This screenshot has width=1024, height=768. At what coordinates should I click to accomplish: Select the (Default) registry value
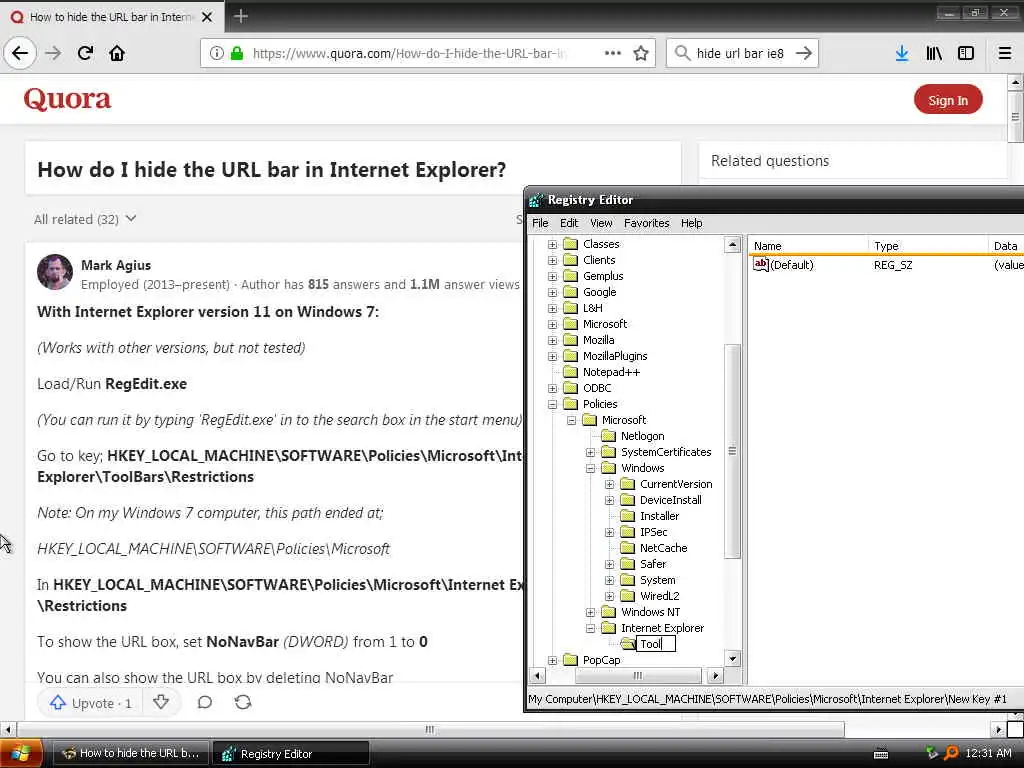coord(792,265)
